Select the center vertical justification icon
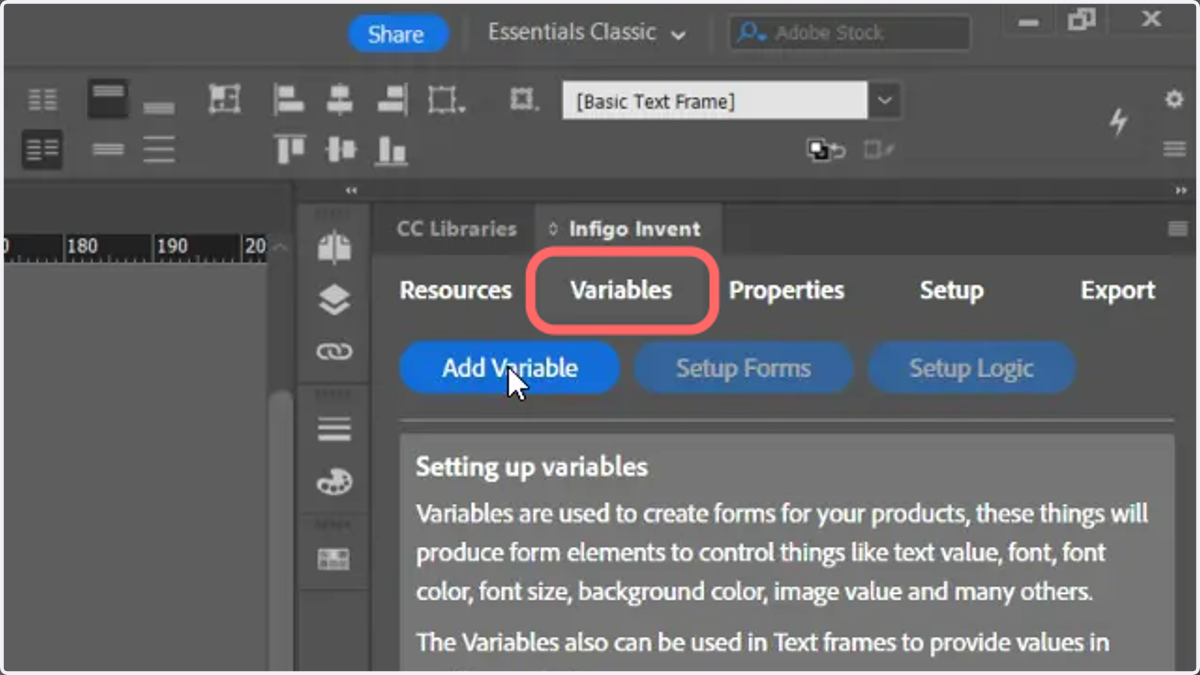Image resolution: width=1200 pixels, height=675 pixels. coord(108,150)
